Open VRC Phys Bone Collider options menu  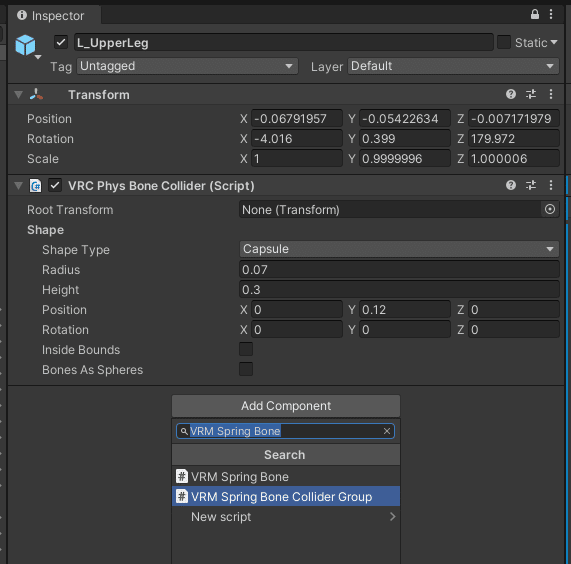(551, 185)
